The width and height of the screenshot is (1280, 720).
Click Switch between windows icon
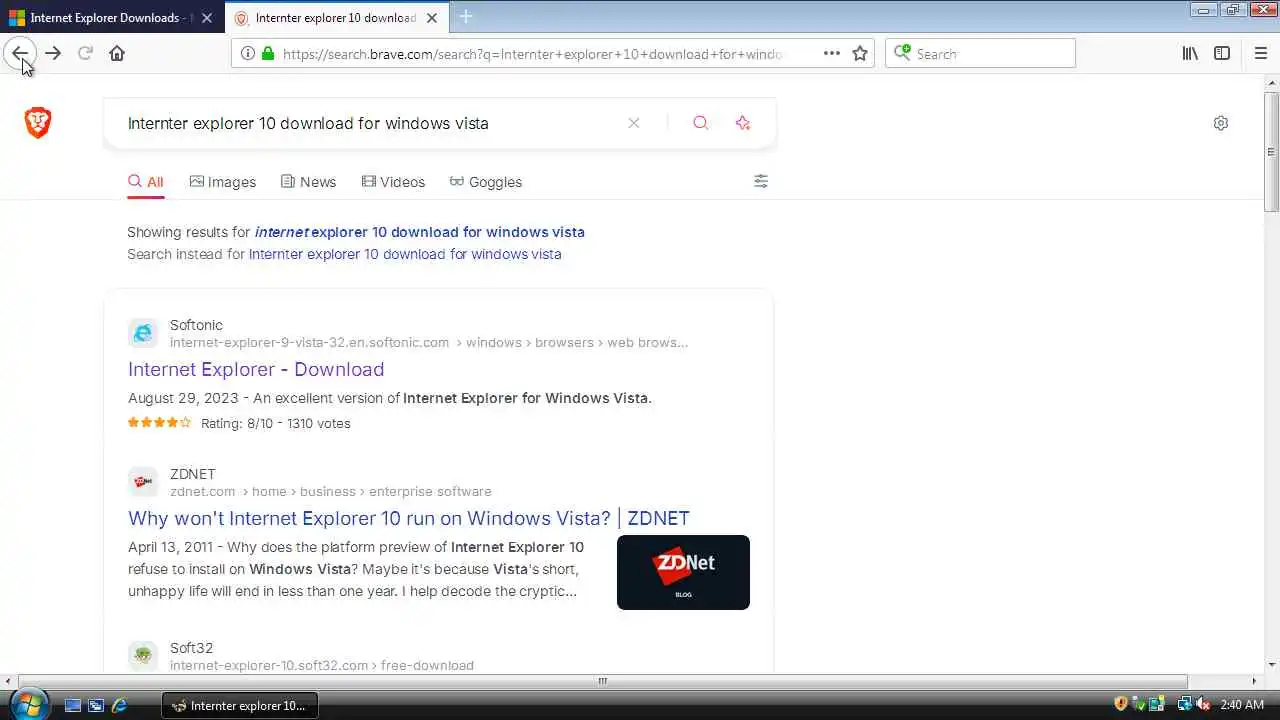pyautogui.click(x=96, y=705)
